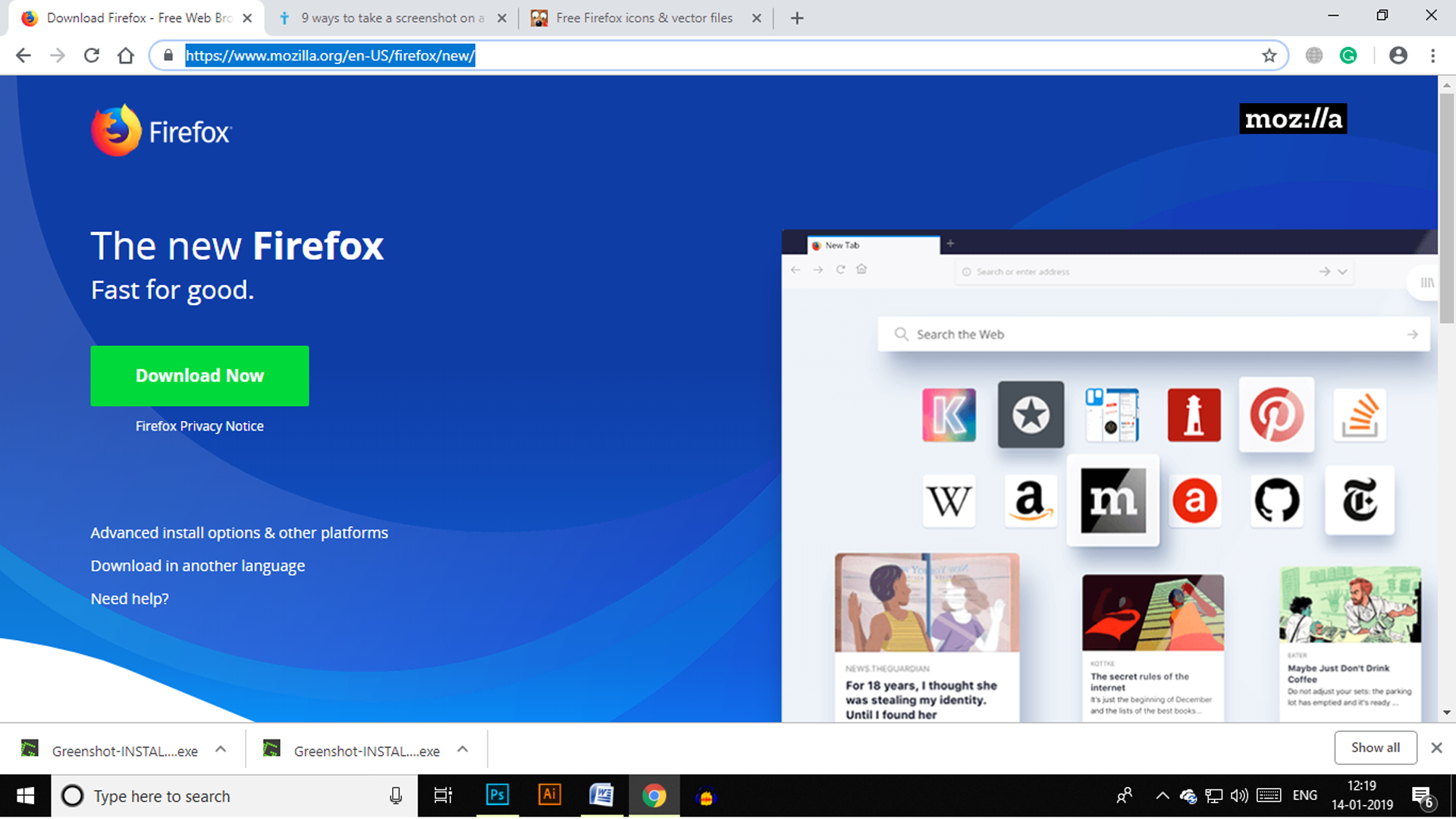Switch to Free Firefox icons & vector files tab

click(x=645, y=18)
